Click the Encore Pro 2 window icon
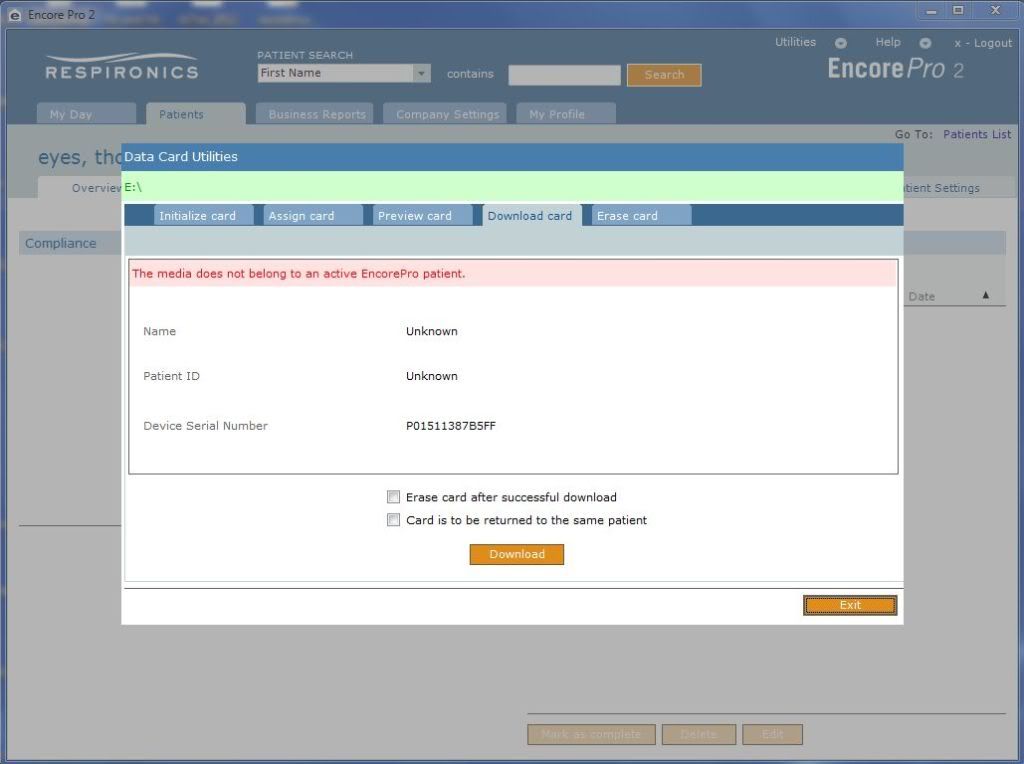Viewport: 1024px width, 764px height. pos(14,14)
